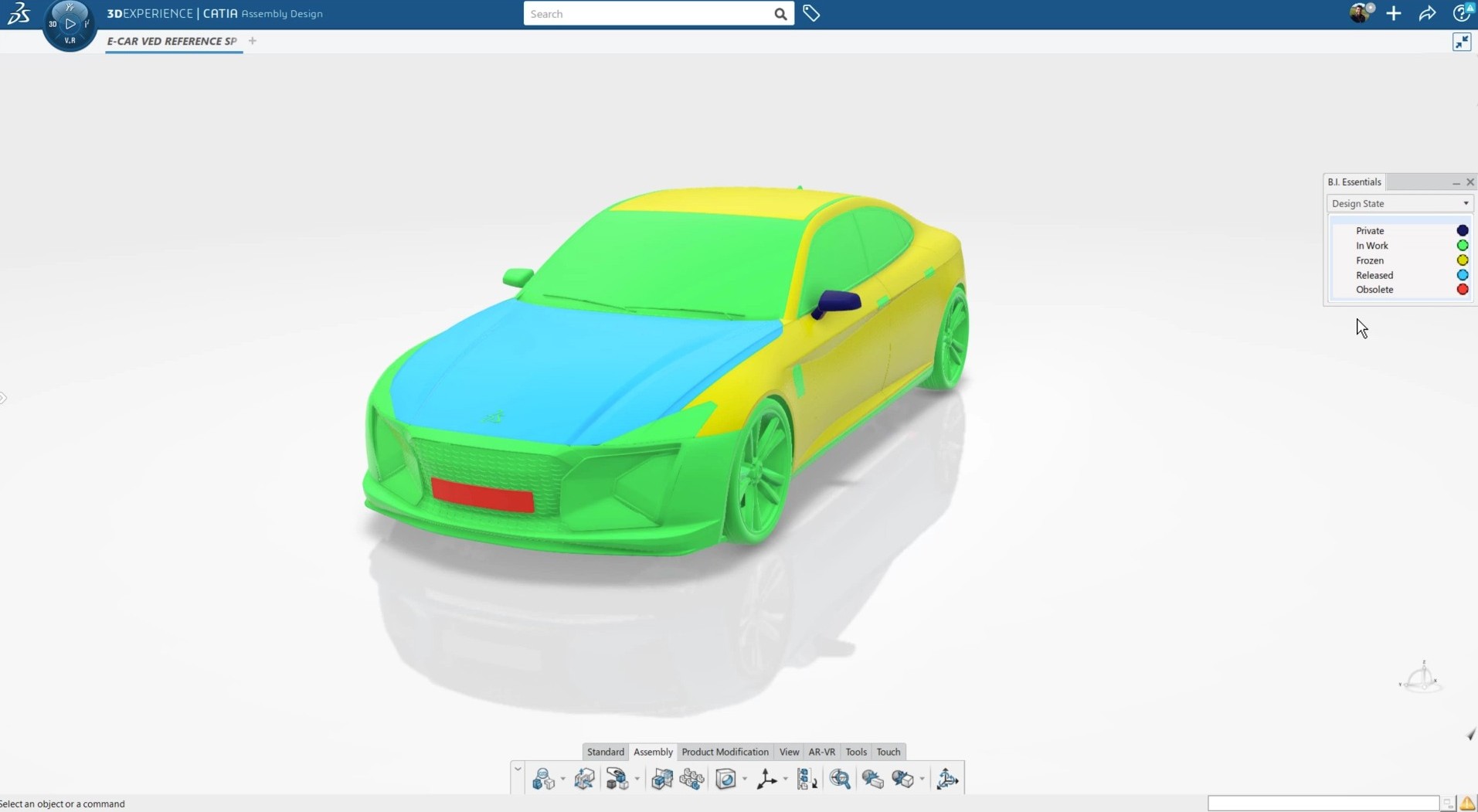
Task: Click the tag icon beside the search bar
Action: coord(812,13)
